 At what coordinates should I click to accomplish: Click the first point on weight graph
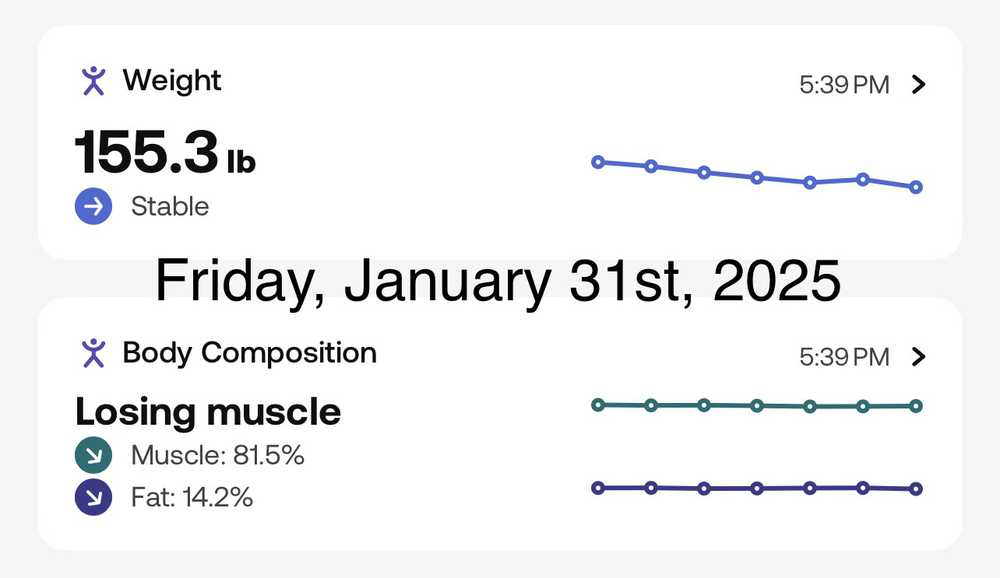(x=598, y=161)
